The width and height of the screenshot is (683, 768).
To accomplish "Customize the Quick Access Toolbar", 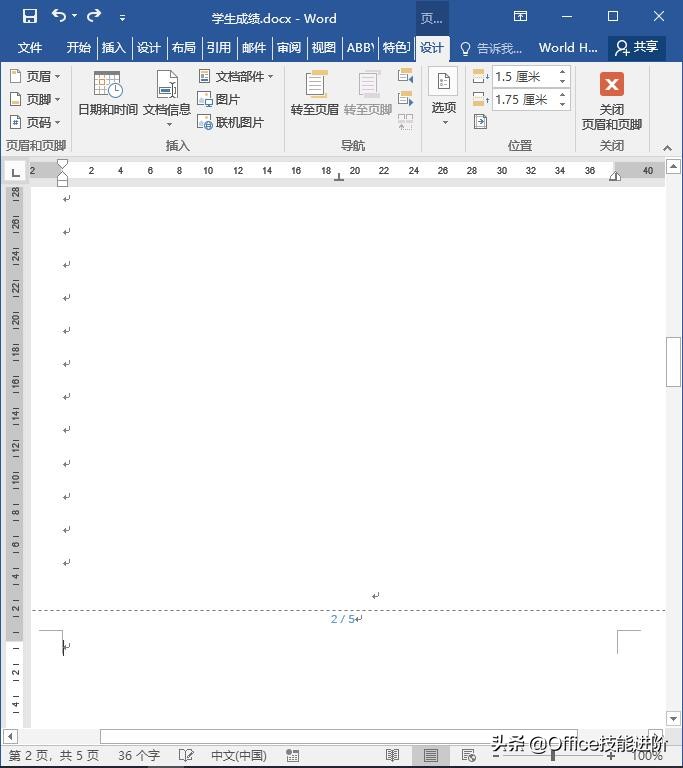I will coord(122,18).
